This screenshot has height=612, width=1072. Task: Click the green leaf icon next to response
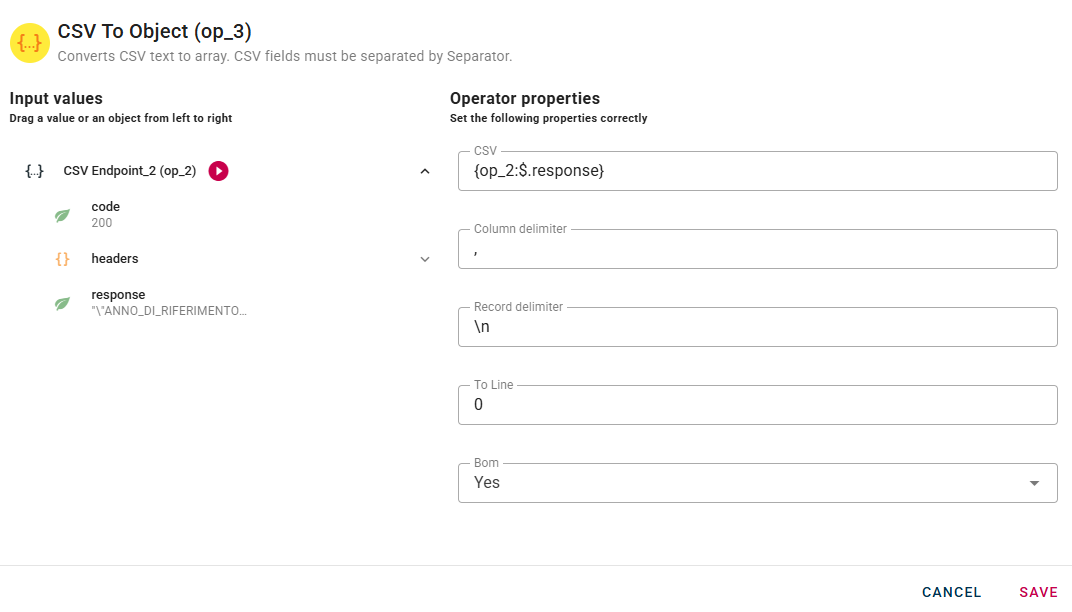(62, 303)
